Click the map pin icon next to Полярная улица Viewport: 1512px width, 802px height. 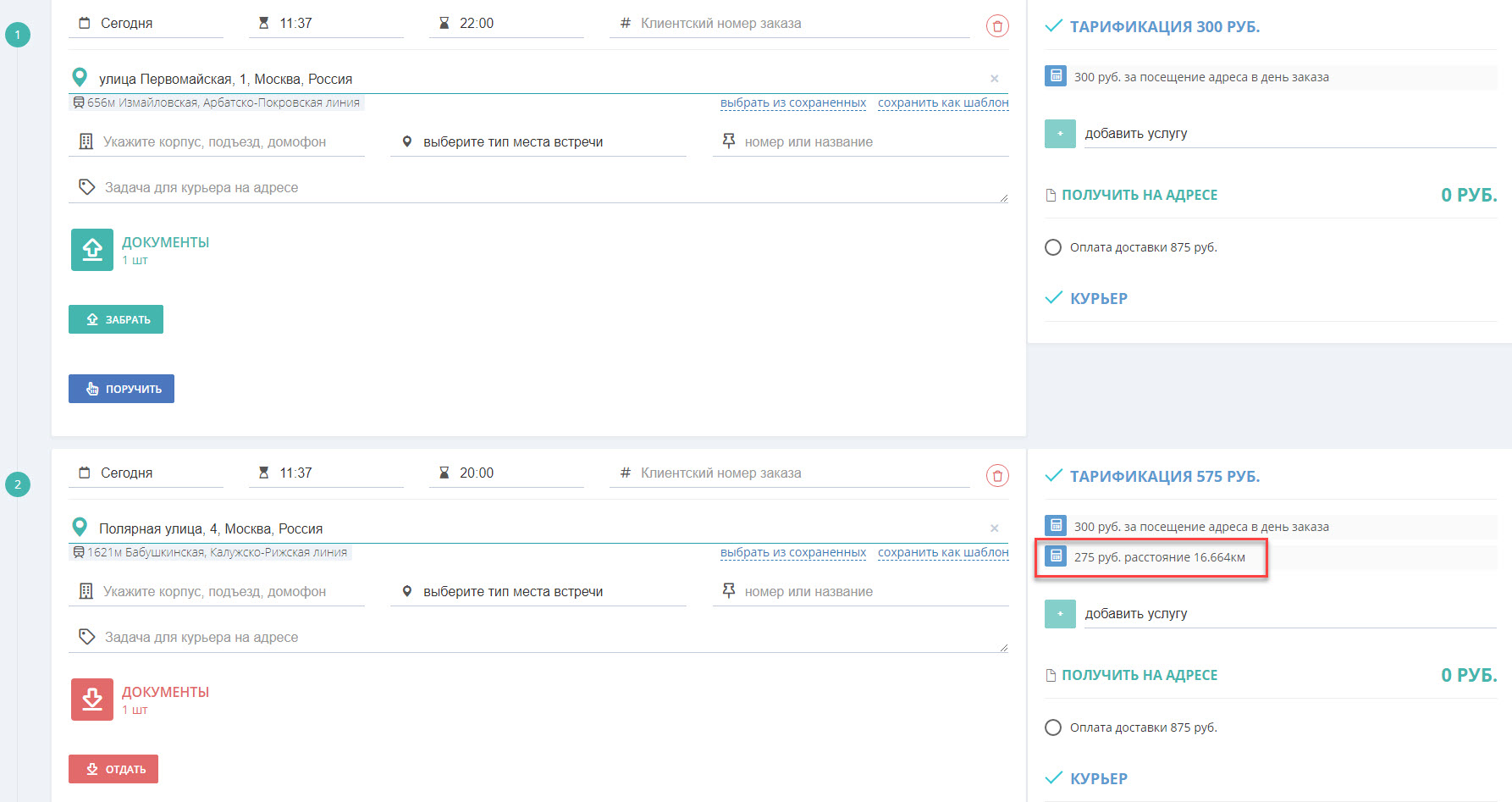tap(80, 528)
